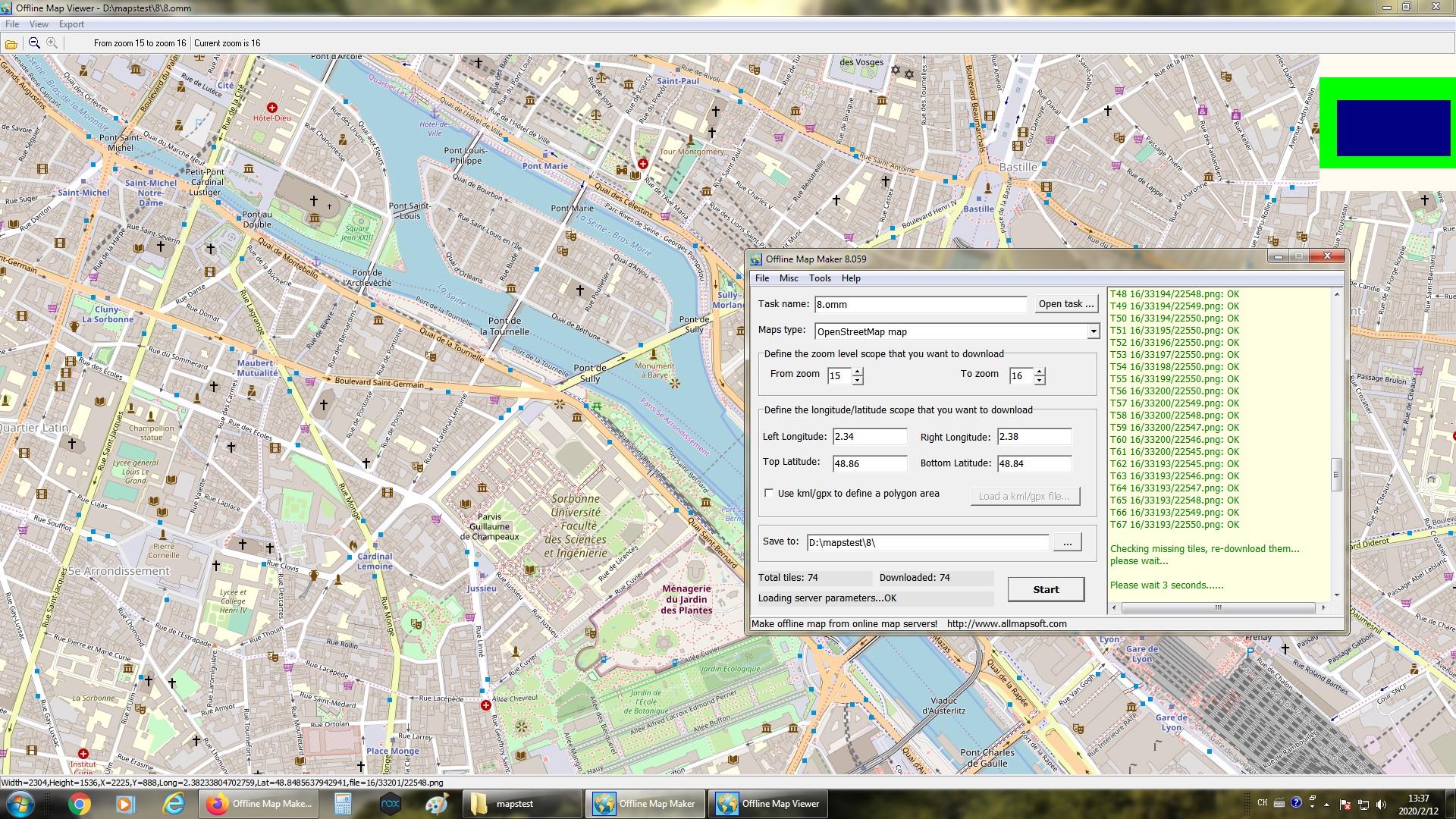Launch Google Chrome from the taskbar
This screenshot has height=819, width=1456.
79,804
